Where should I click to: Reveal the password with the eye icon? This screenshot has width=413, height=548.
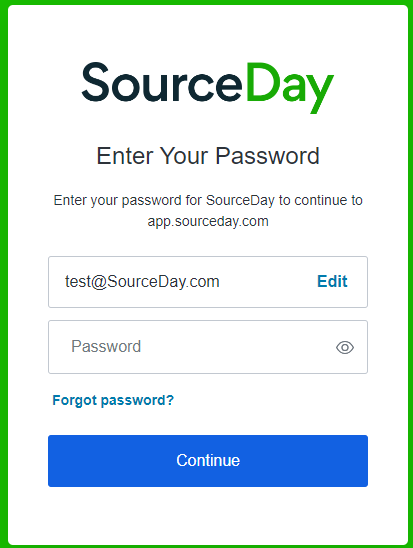click(345, 347)
